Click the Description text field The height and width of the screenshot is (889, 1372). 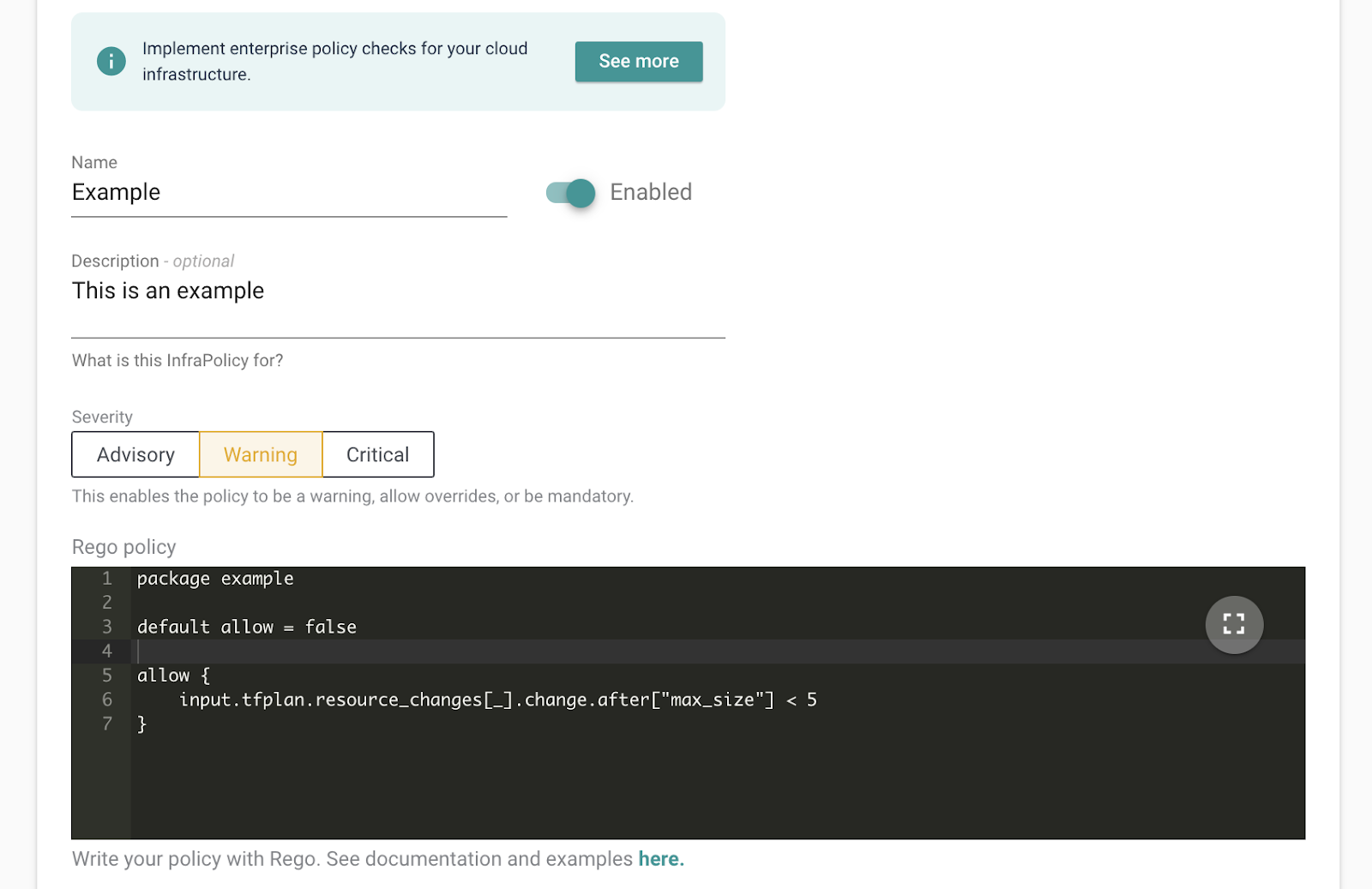398,291
